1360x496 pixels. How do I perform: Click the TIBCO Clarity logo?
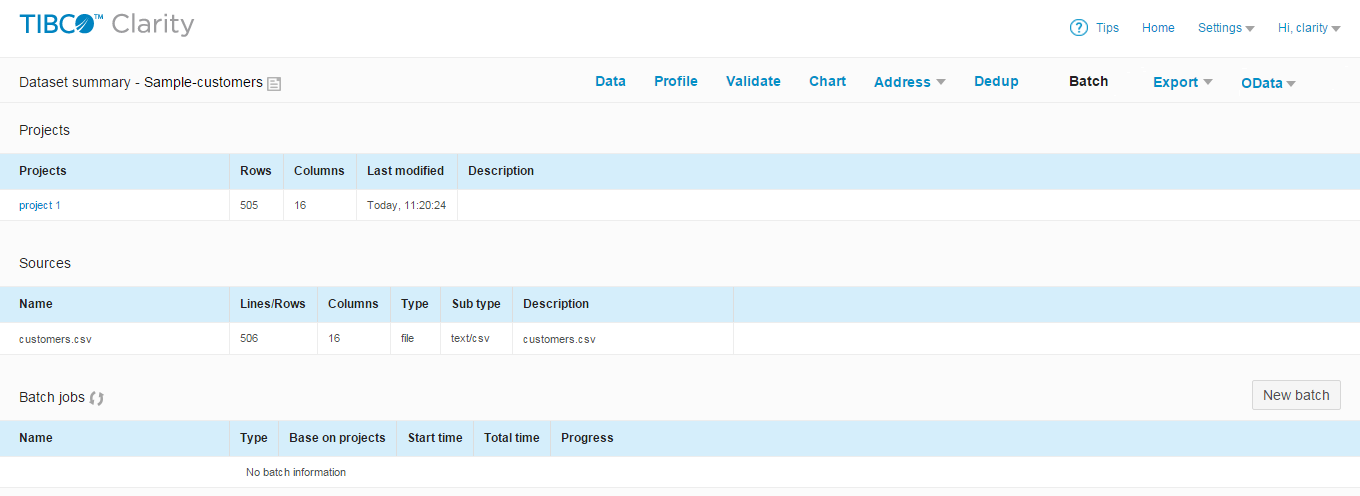107,26
